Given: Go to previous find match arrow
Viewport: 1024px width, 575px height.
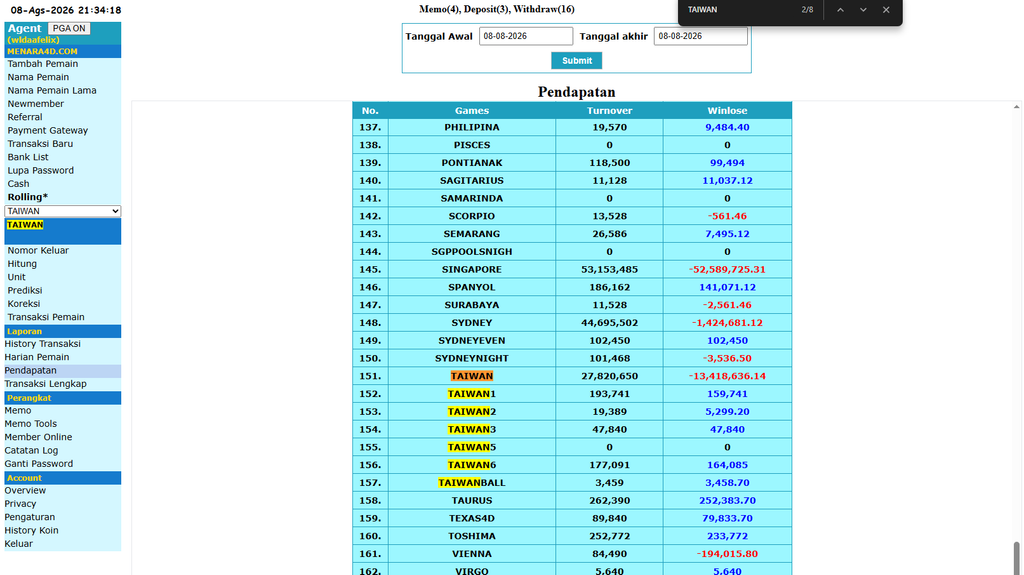Looking at the screenshot, I should (x=840, y=10).
